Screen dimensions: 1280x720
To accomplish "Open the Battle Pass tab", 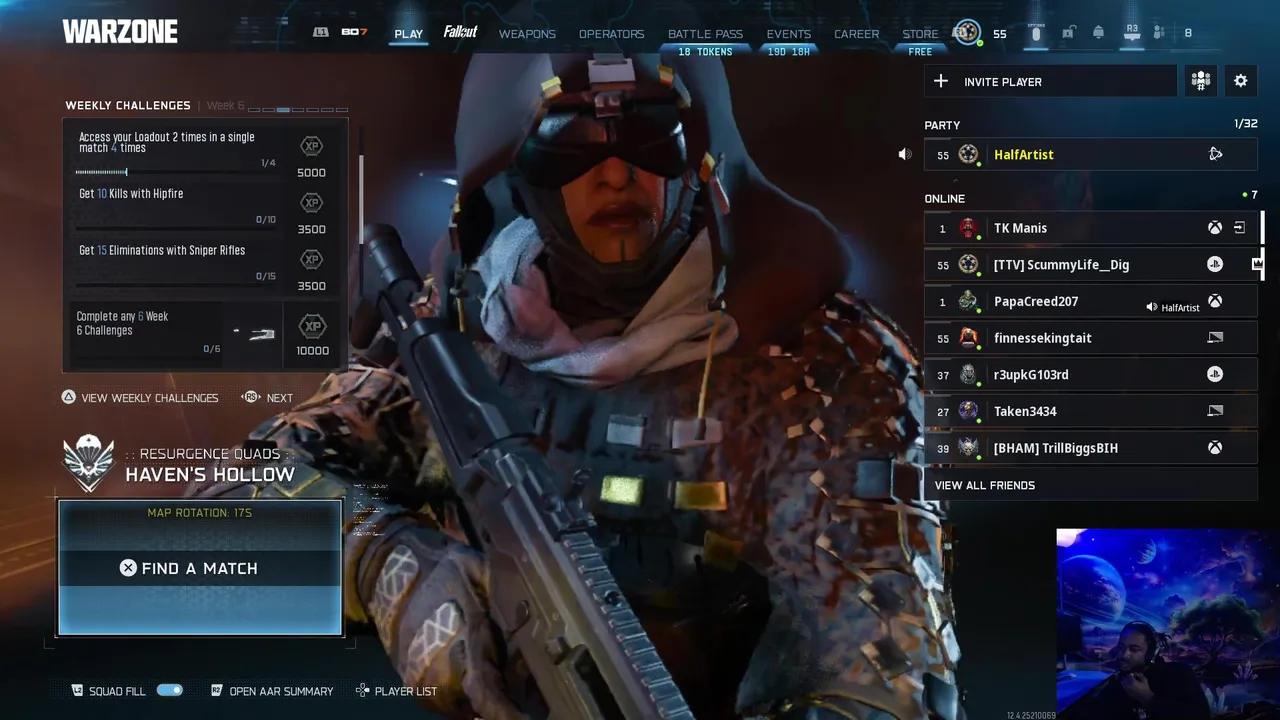I will click(x=705, y=34).
